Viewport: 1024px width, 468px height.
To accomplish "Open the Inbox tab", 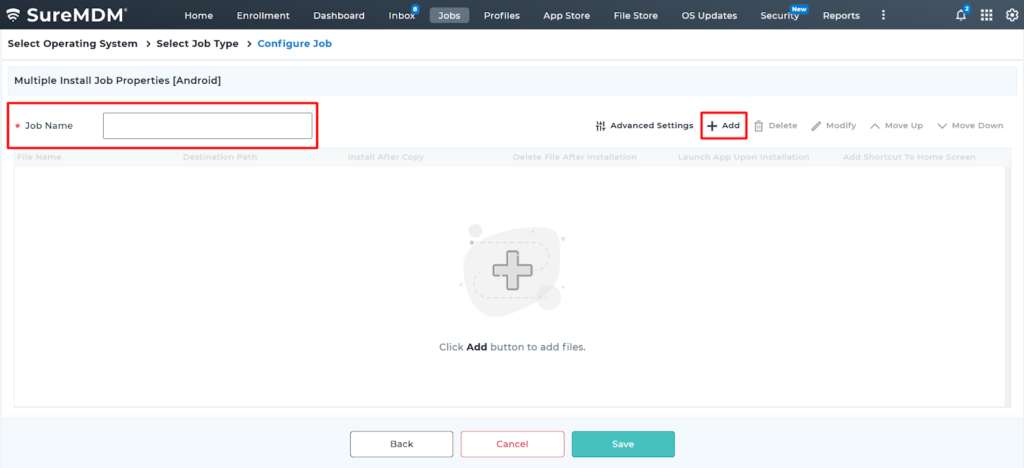I will (401, 15).
